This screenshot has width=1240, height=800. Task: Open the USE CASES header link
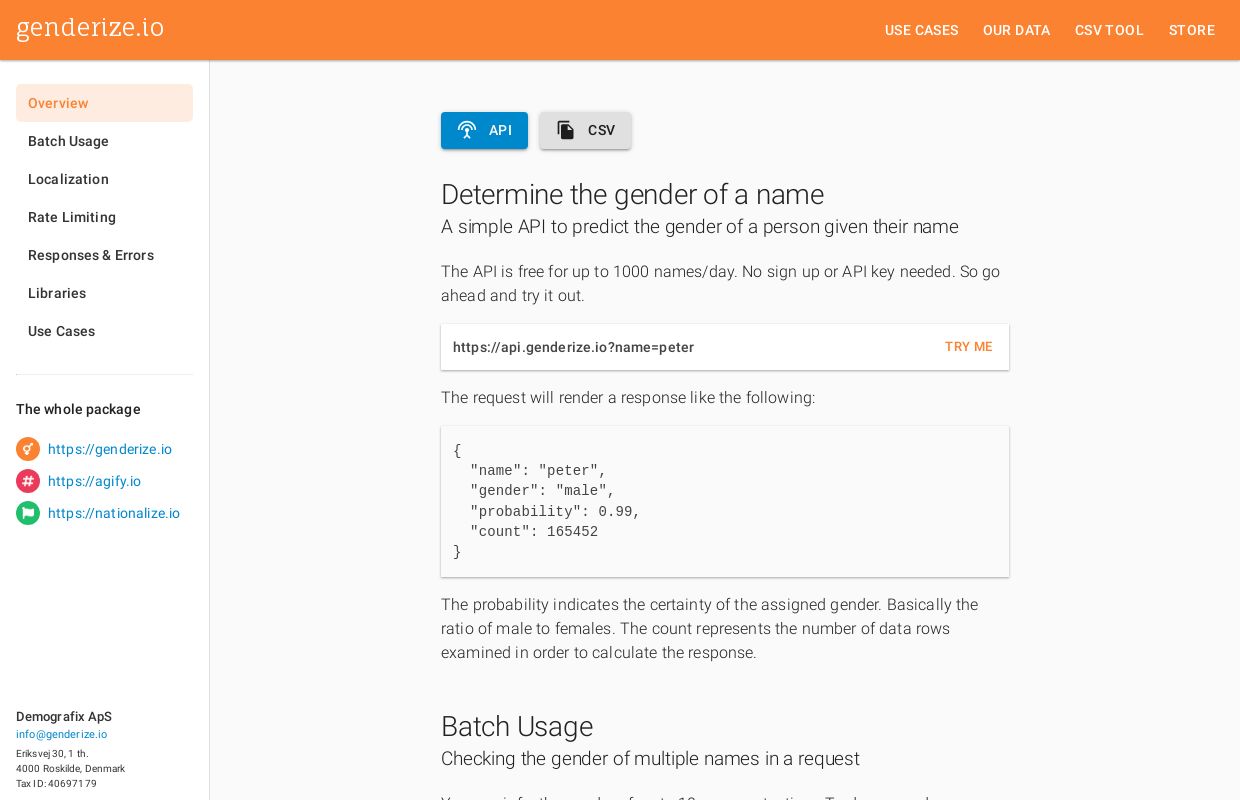point(922,30)
